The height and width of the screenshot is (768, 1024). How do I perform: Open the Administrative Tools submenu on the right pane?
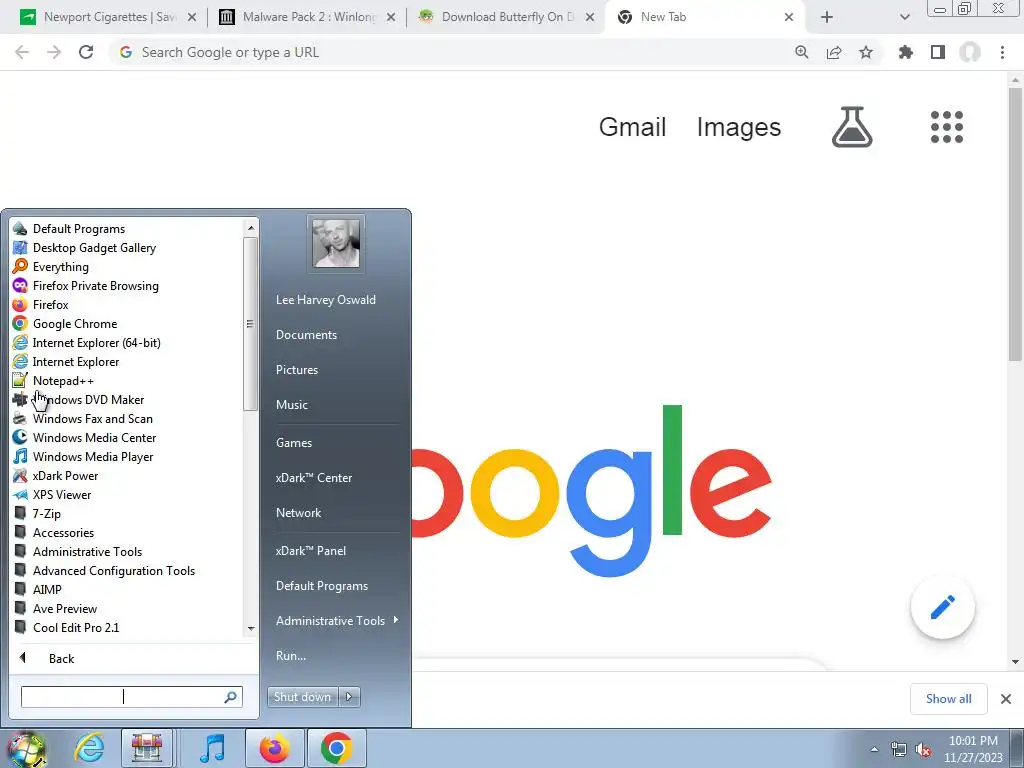[336, 620]
